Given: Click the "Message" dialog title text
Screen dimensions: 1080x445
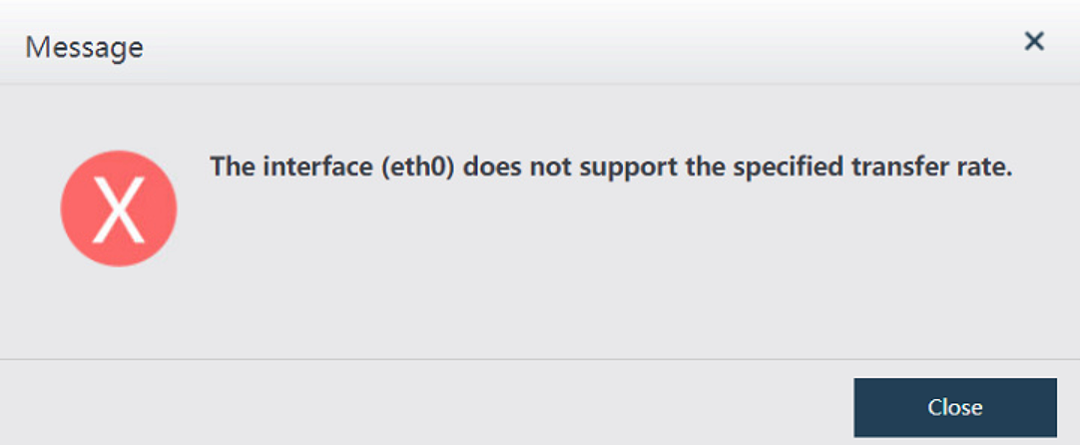Looking at the screenshot, I should click(x=84, y=46).
